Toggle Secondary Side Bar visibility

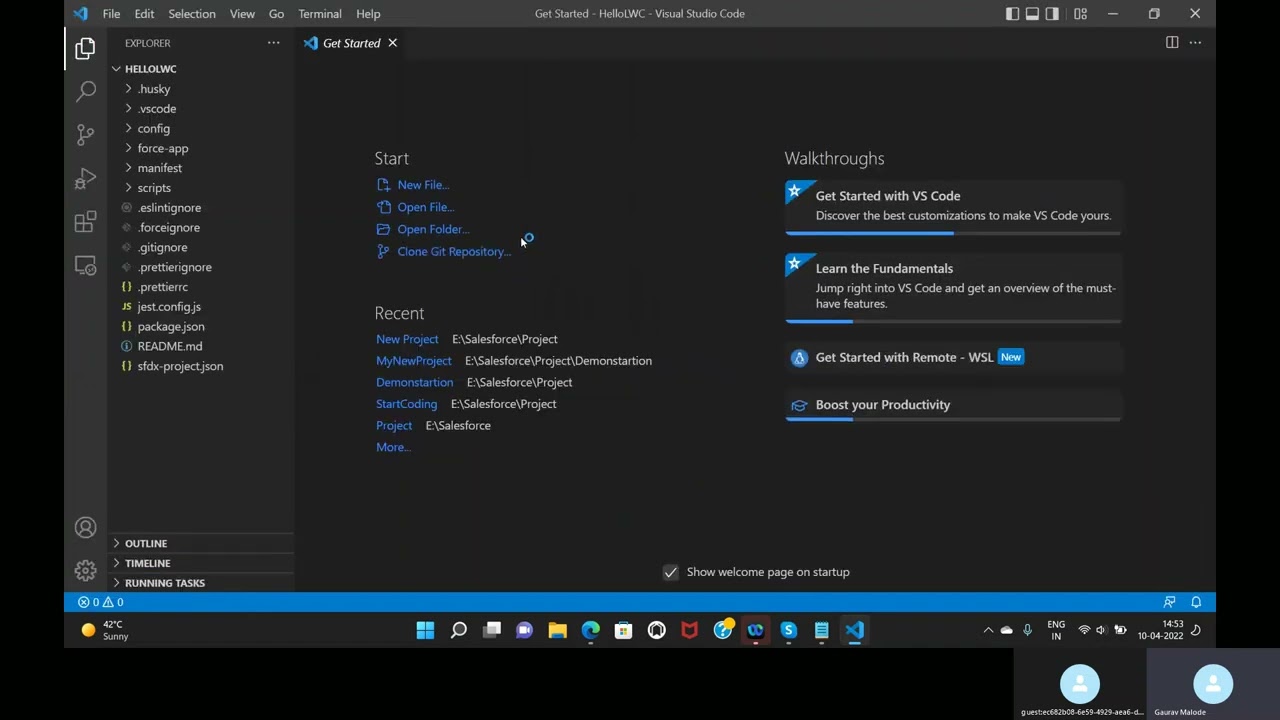point(1052,14)
